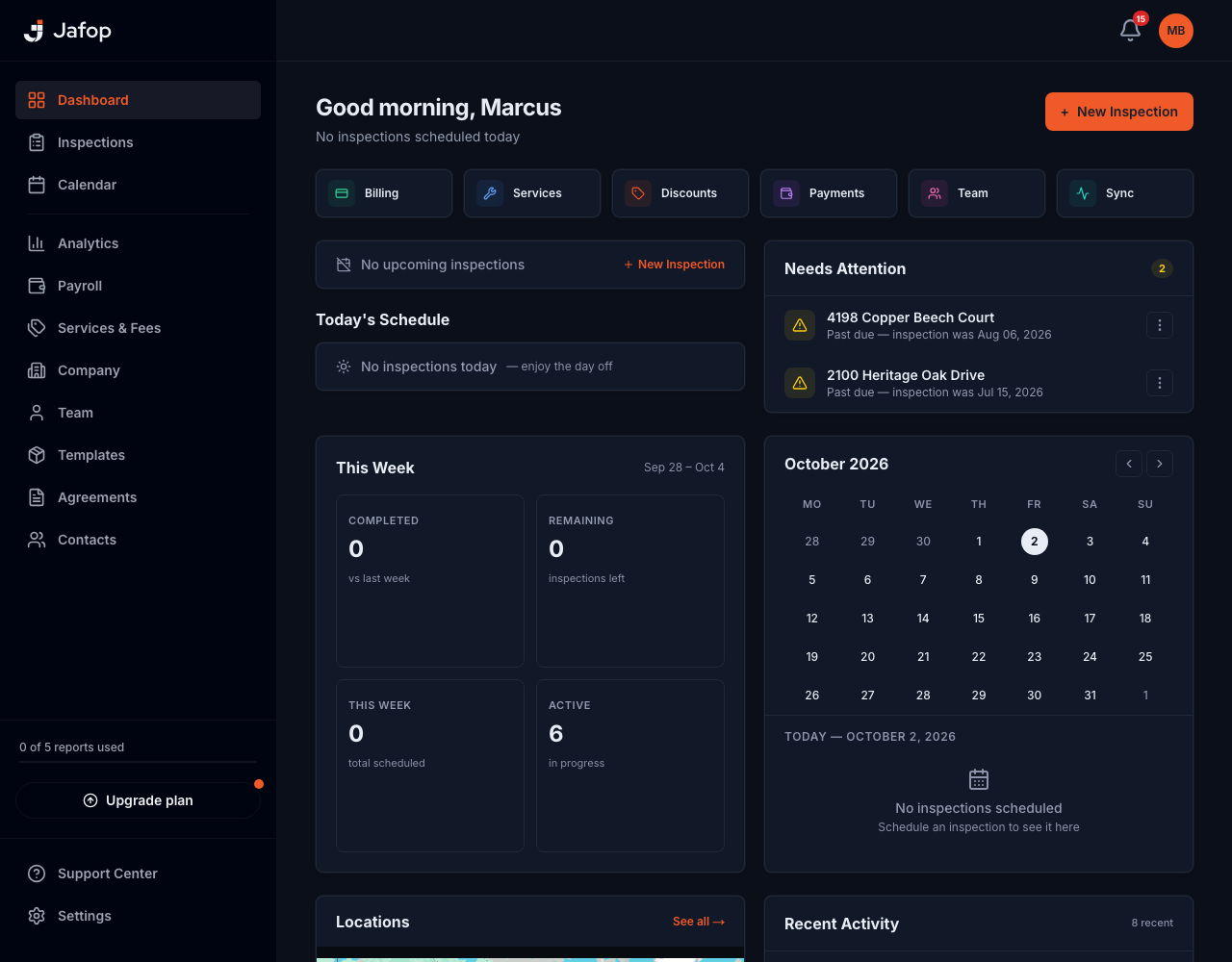Click the Settings gear icon

[x=37, y=916]
